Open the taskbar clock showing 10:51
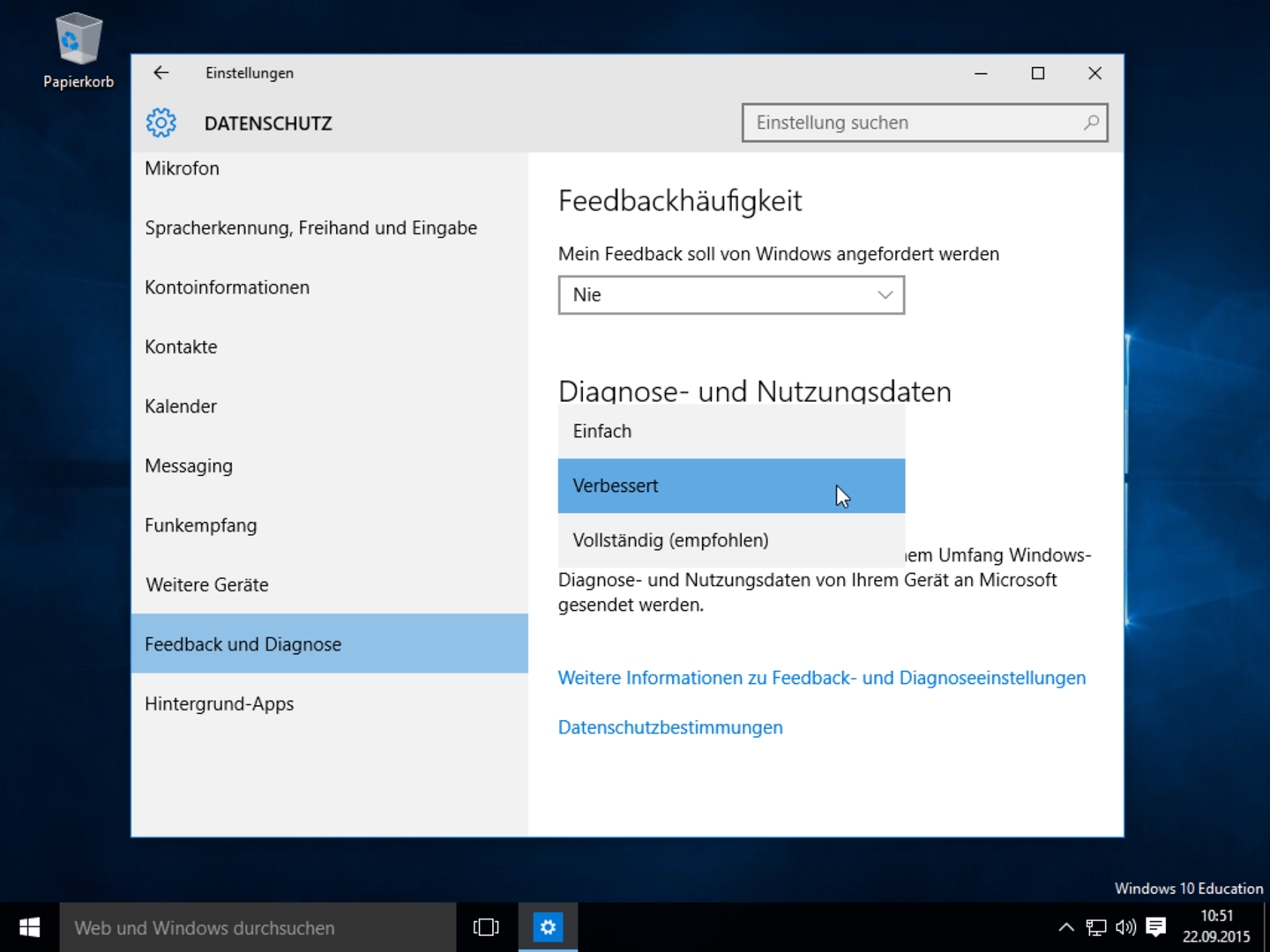 [1216, 926]
